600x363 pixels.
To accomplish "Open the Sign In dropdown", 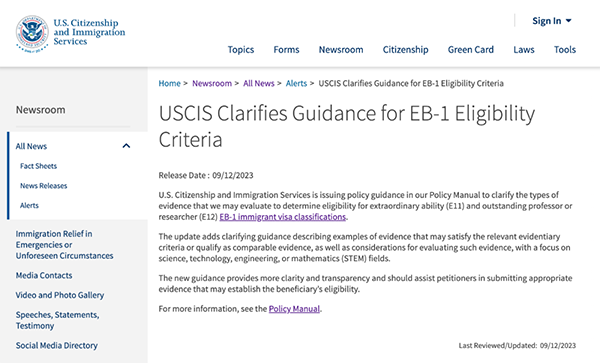I will coord(552,21).
